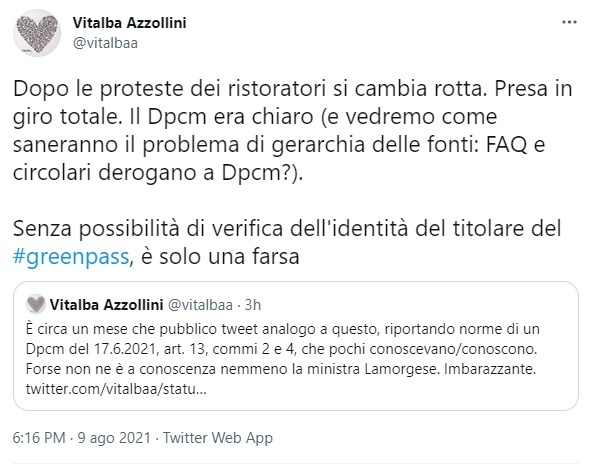Open the author name inside the quoted tweet
This screenshot has height=469, width=591.
pos(107,305)
